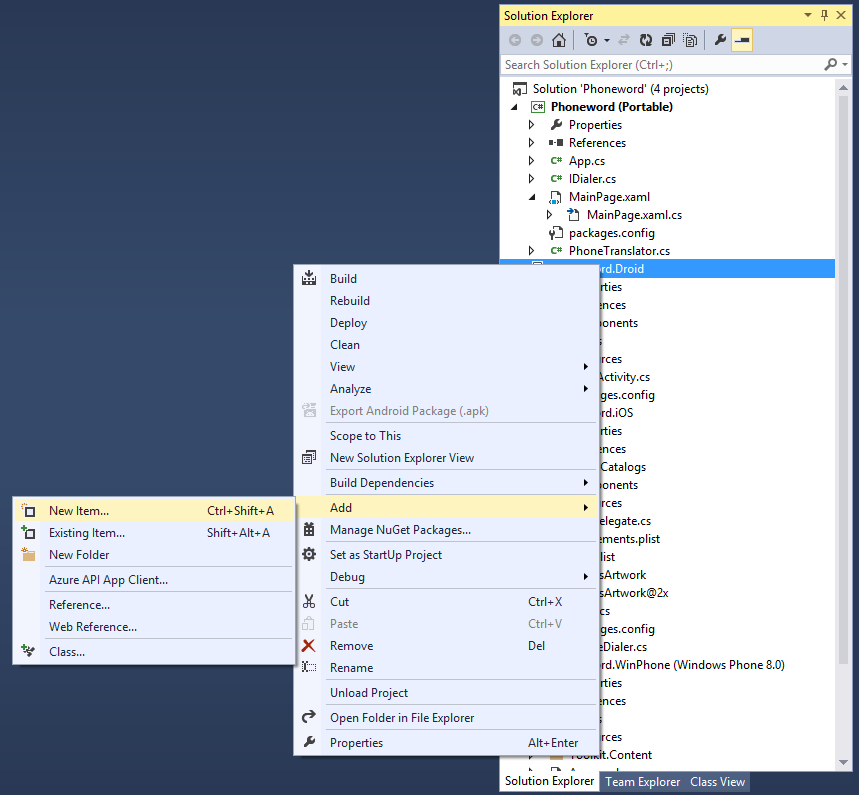Click the scrollbar up arrow

(x=844, y=88)
